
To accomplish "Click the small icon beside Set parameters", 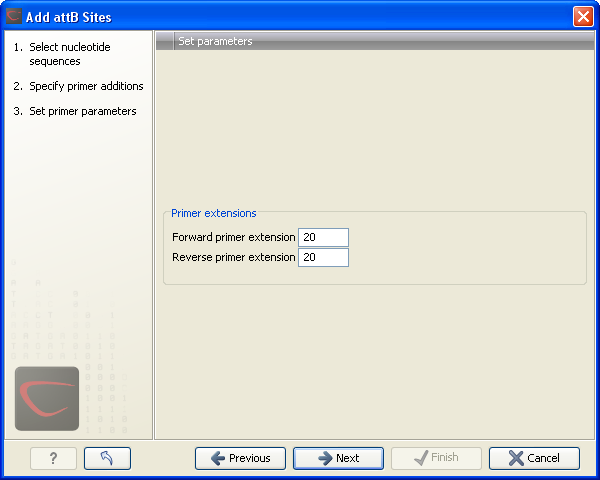I will [165, 41].
